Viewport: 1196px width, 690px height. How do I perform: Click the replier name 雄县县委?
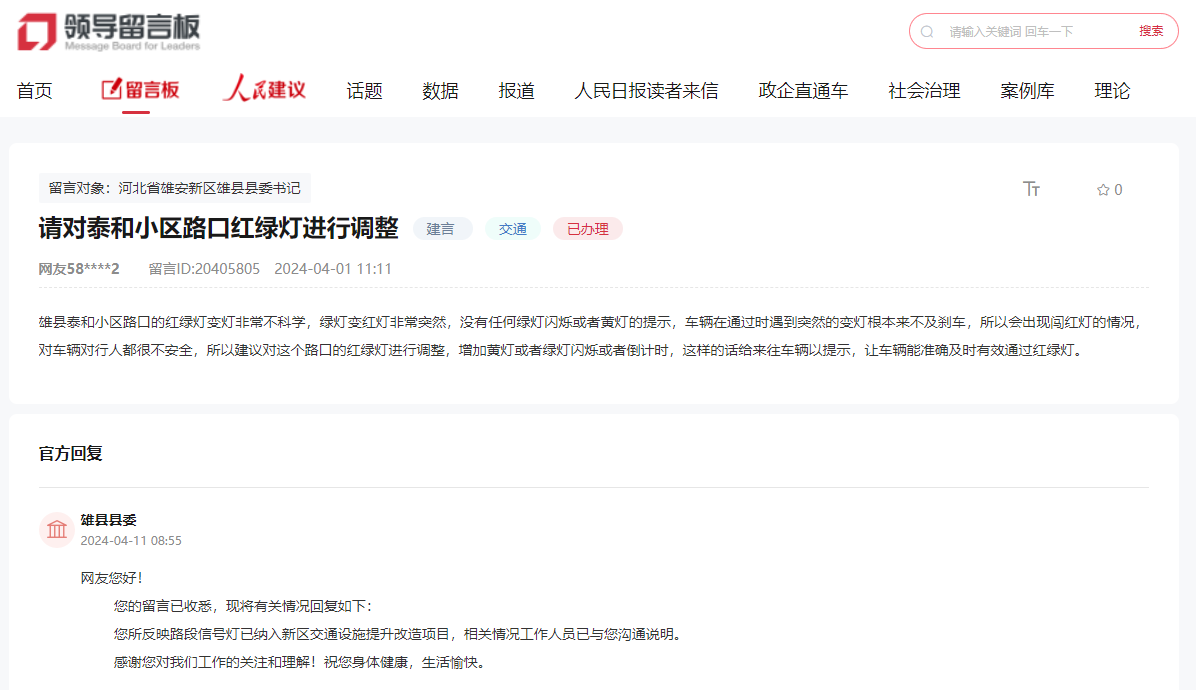tap(108, 520)
